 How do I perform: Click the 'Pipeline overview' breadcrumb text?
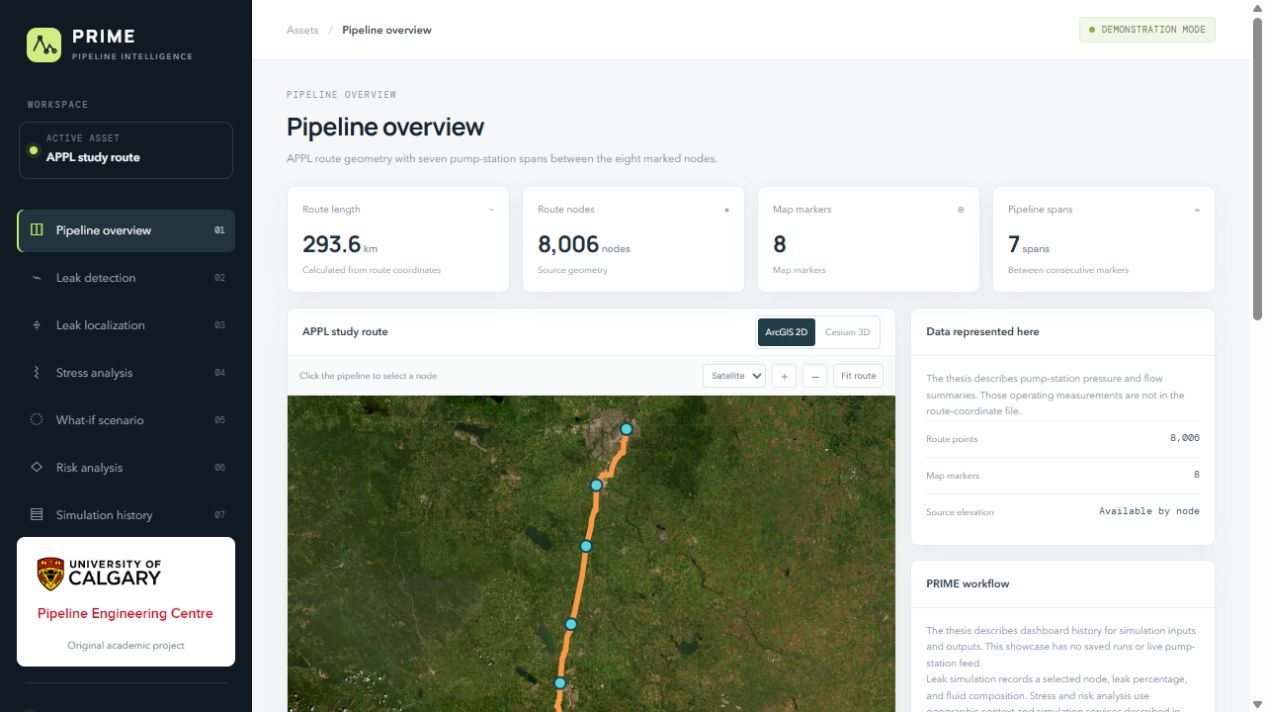tap(387, 30)
